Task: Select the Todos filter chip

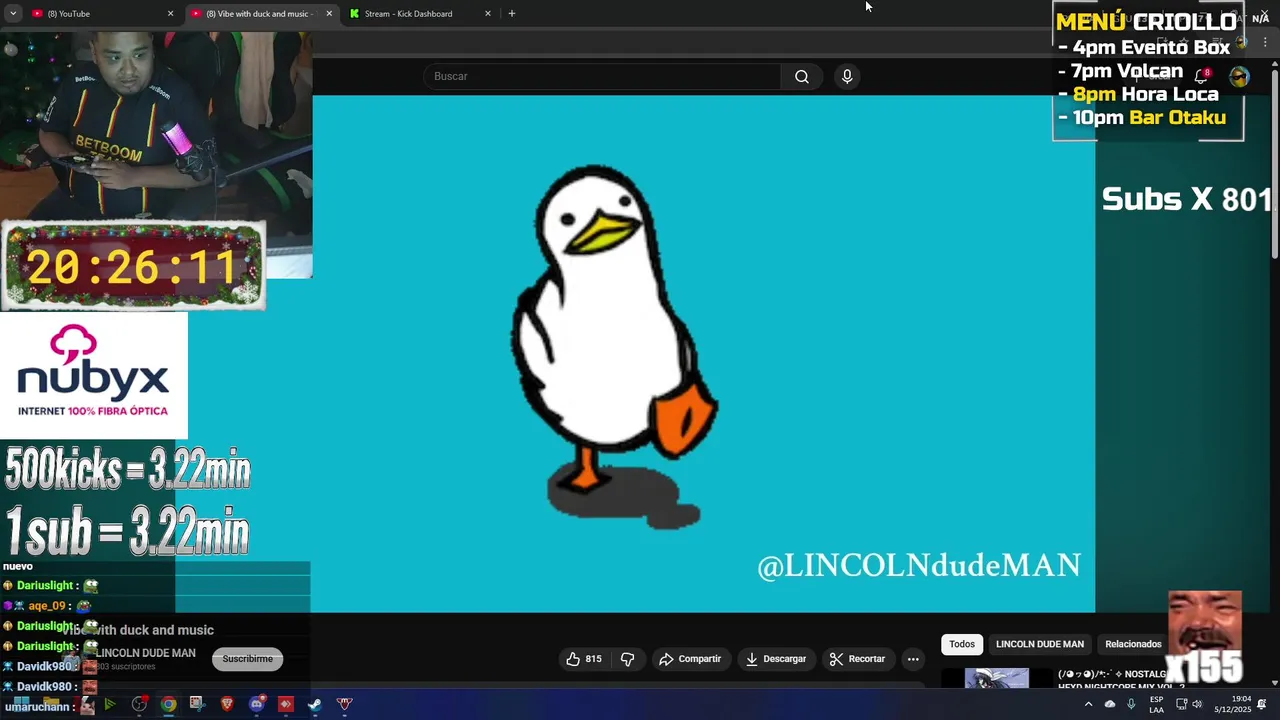Action: (962, 644)
